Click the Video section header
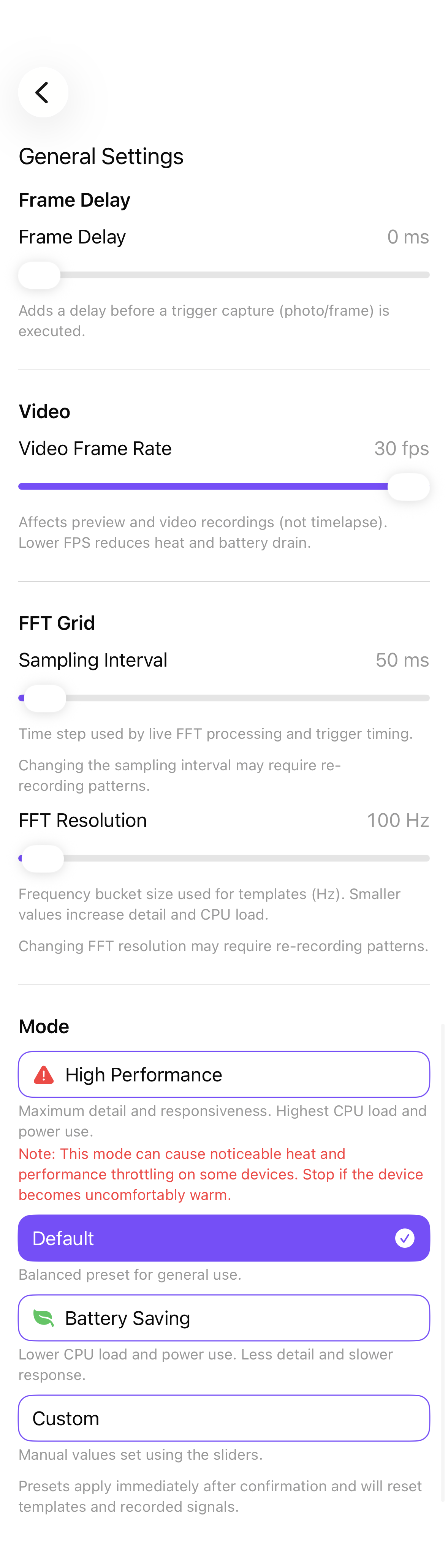Image resolution: width=448 pixels, height=1568 pixels. pyautogui.click(x=44, y=411)
